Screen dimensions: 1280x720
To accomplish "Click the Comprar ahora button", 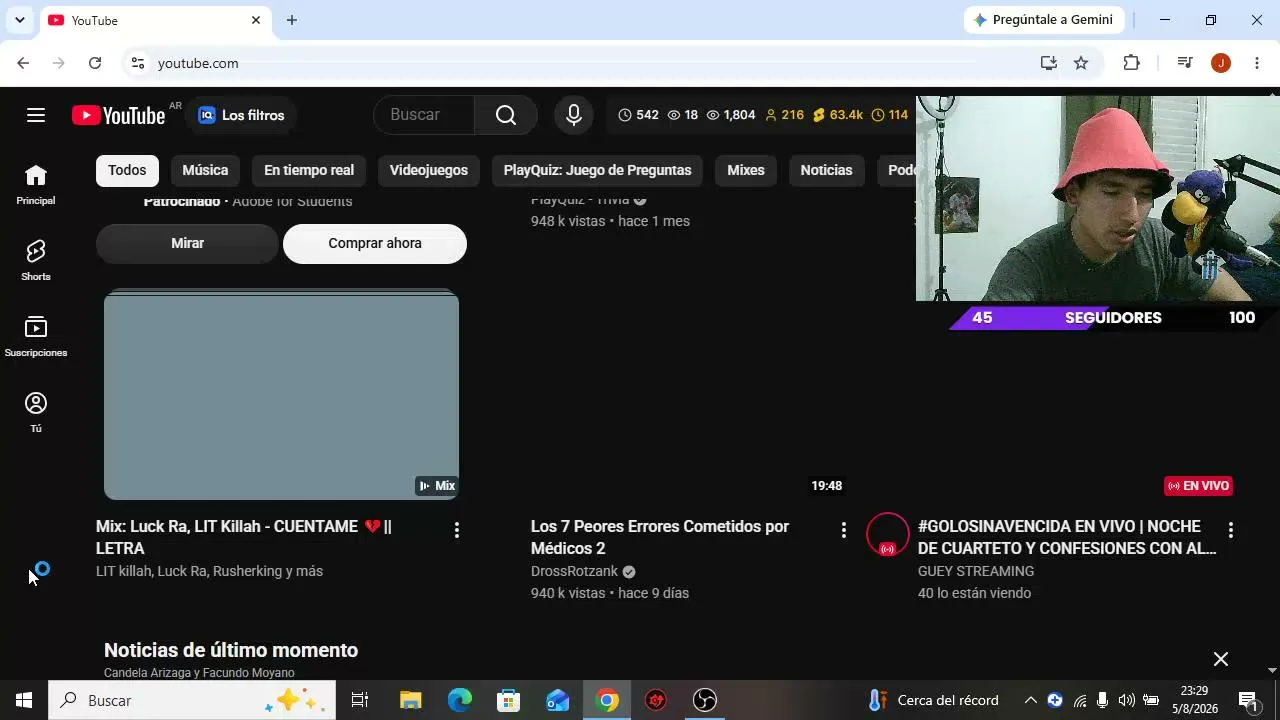I will [x=375, y=244].
